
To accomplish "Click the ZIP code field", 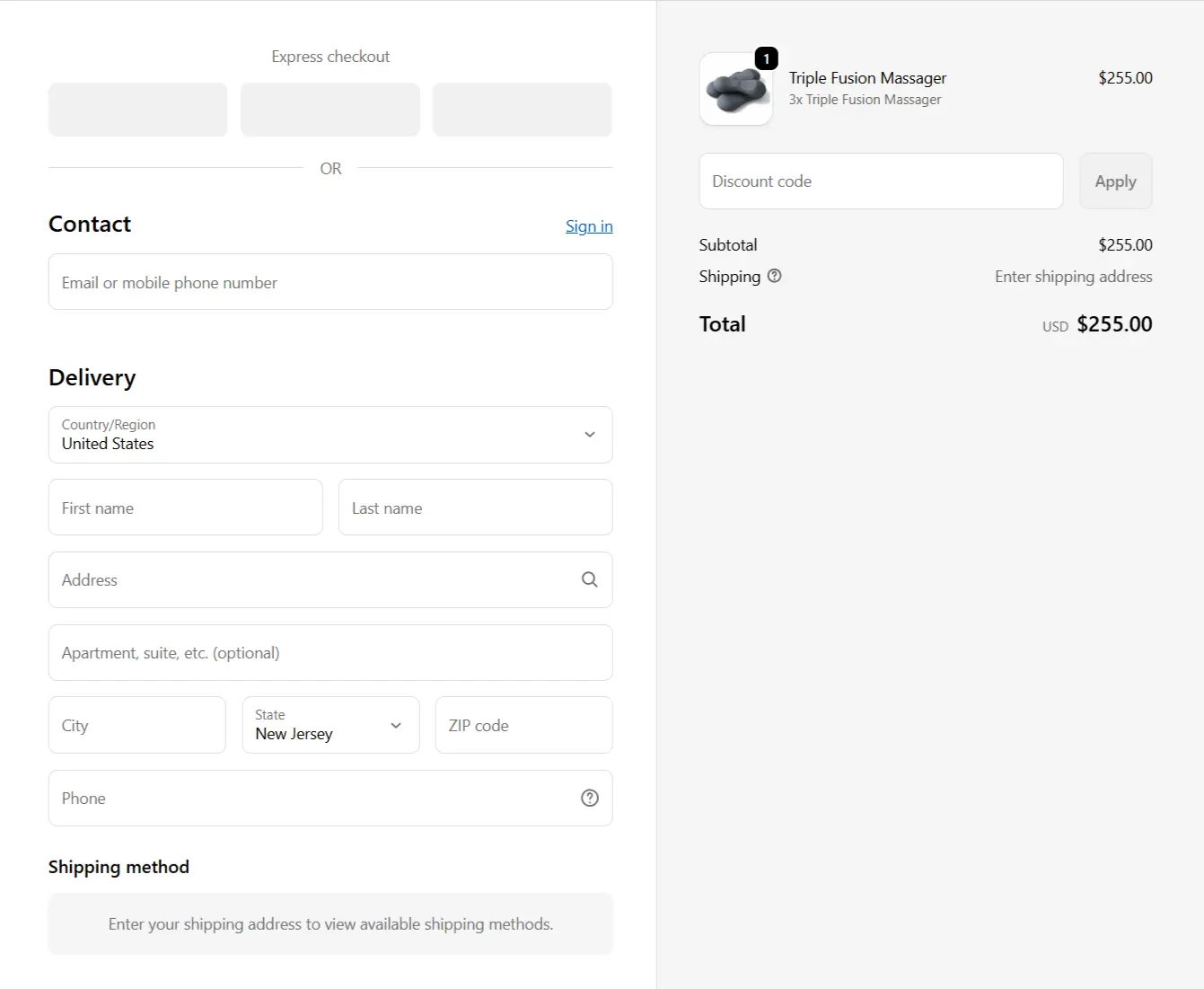I will 523,725.
